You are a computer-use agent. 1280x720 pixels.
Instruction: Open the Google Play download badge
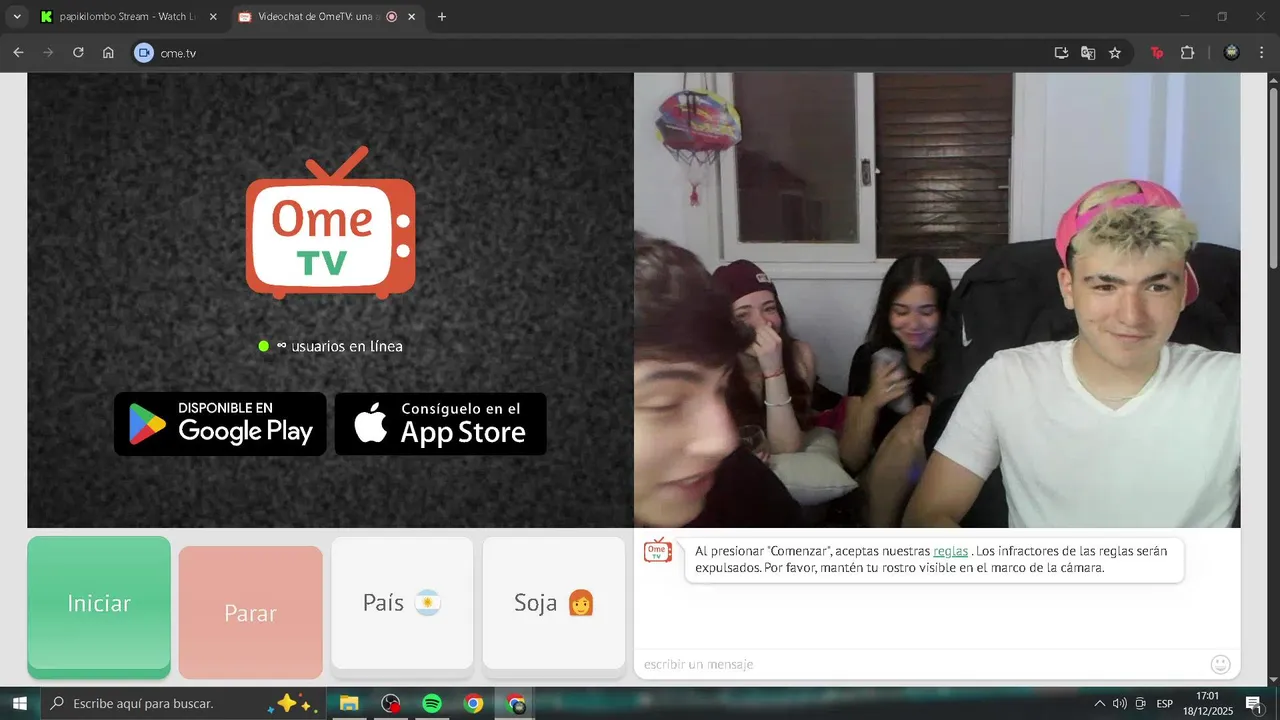coord(220,424)
